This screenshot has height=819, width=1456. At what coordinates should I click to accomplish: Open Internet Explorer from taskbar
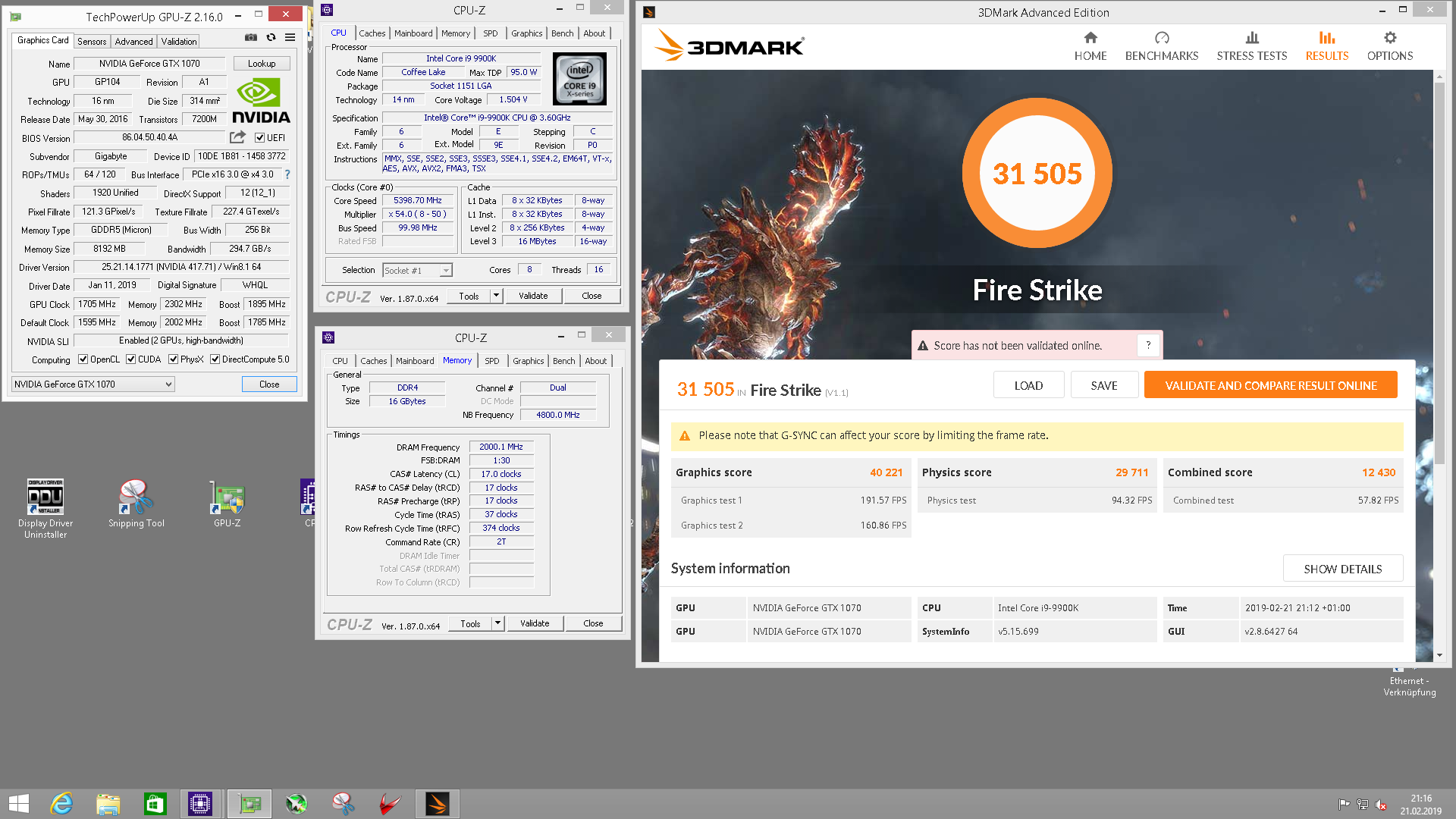[61, 804]
